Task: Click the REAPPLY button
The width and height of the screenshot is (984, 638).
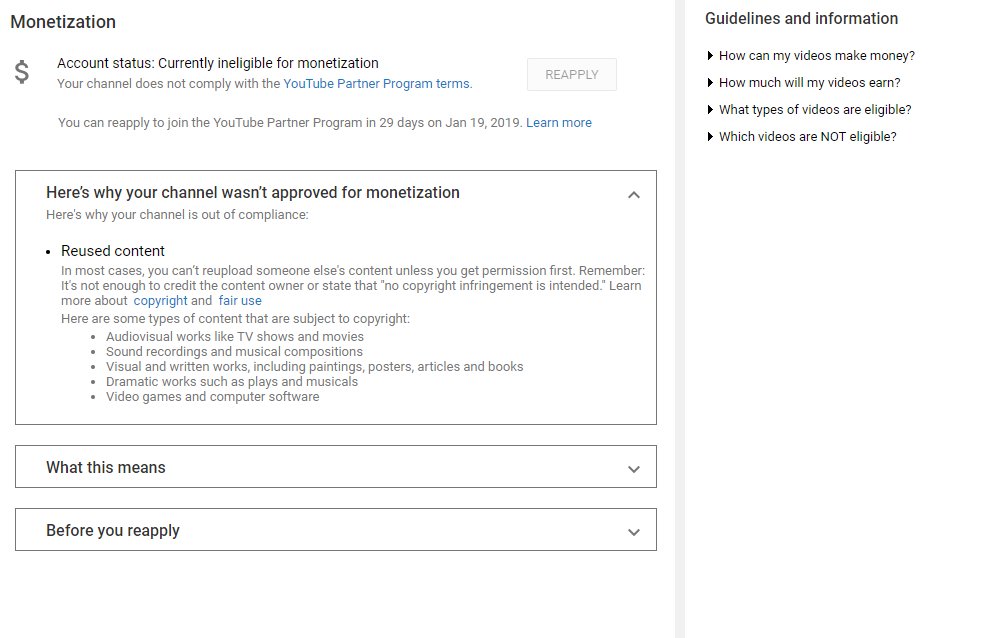Action: [572, 75]
